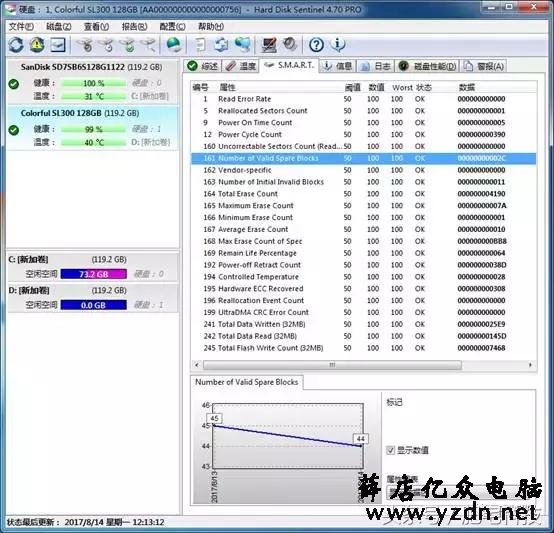Screen dimensions: 554x533
Task: Click SanDisk health bar showing 100 %
Action: [93, 83]
